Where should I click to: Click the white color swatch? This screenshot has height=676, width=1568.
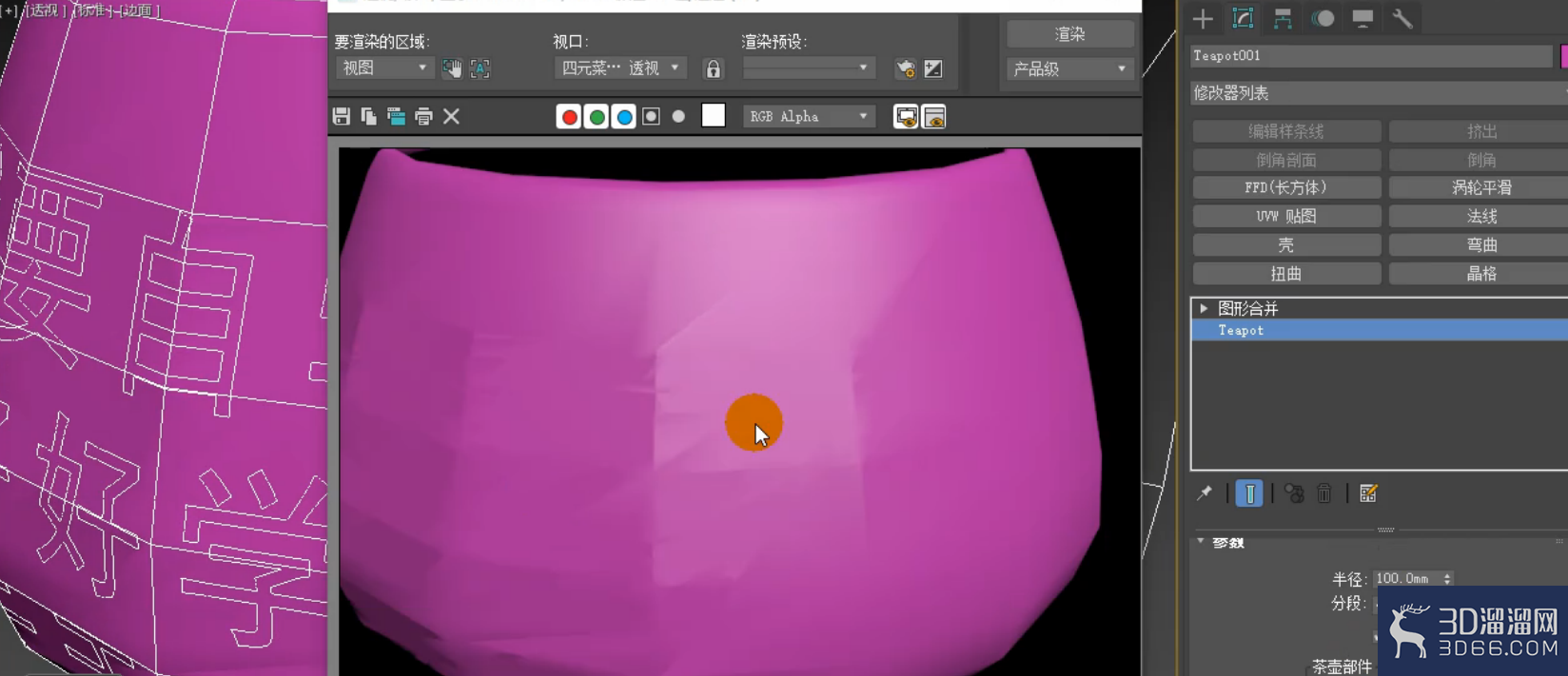714,115
